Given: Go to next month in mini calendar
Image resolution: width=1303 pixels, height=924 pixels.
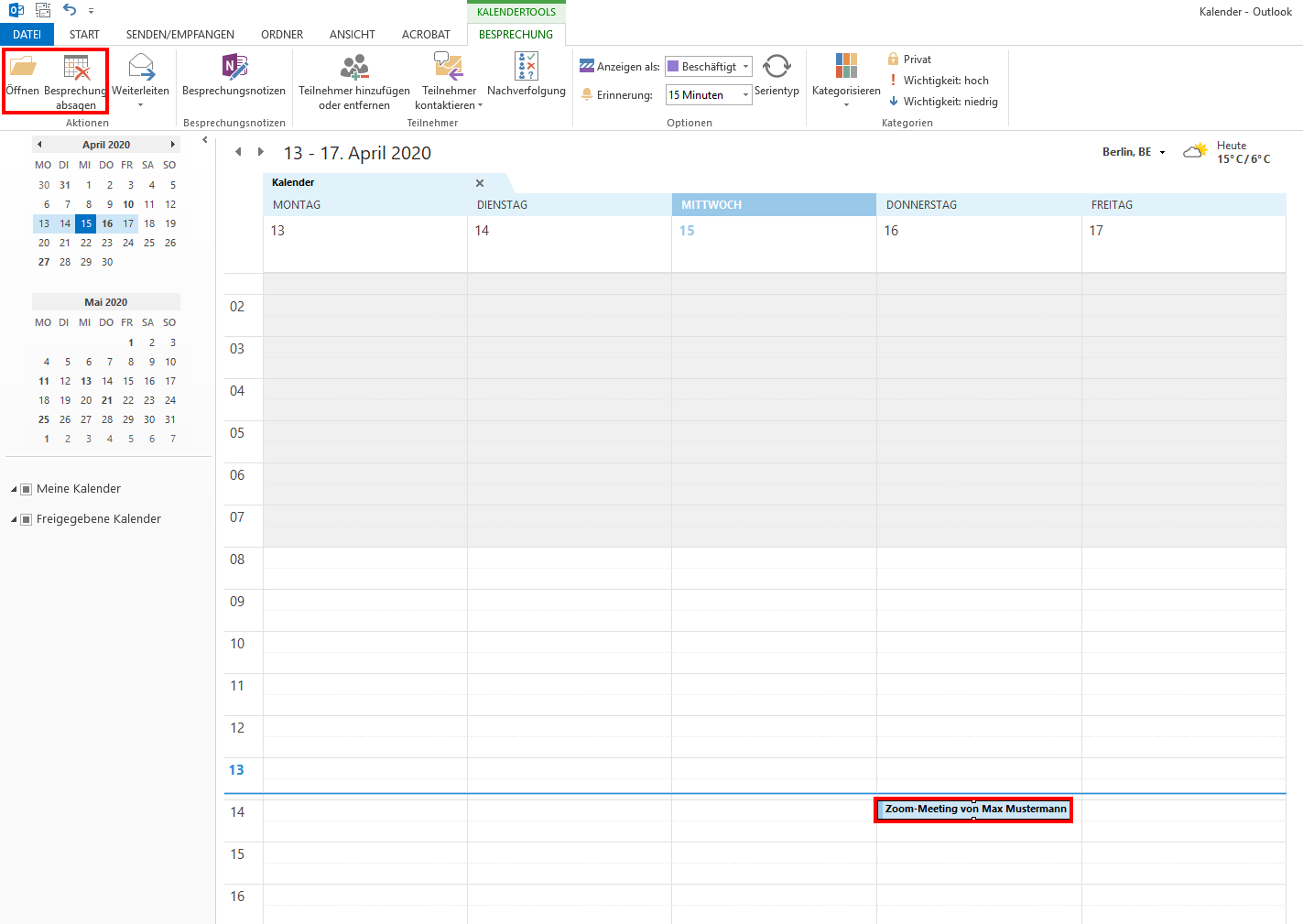Looking at the screenshot, I should (172, 145).
